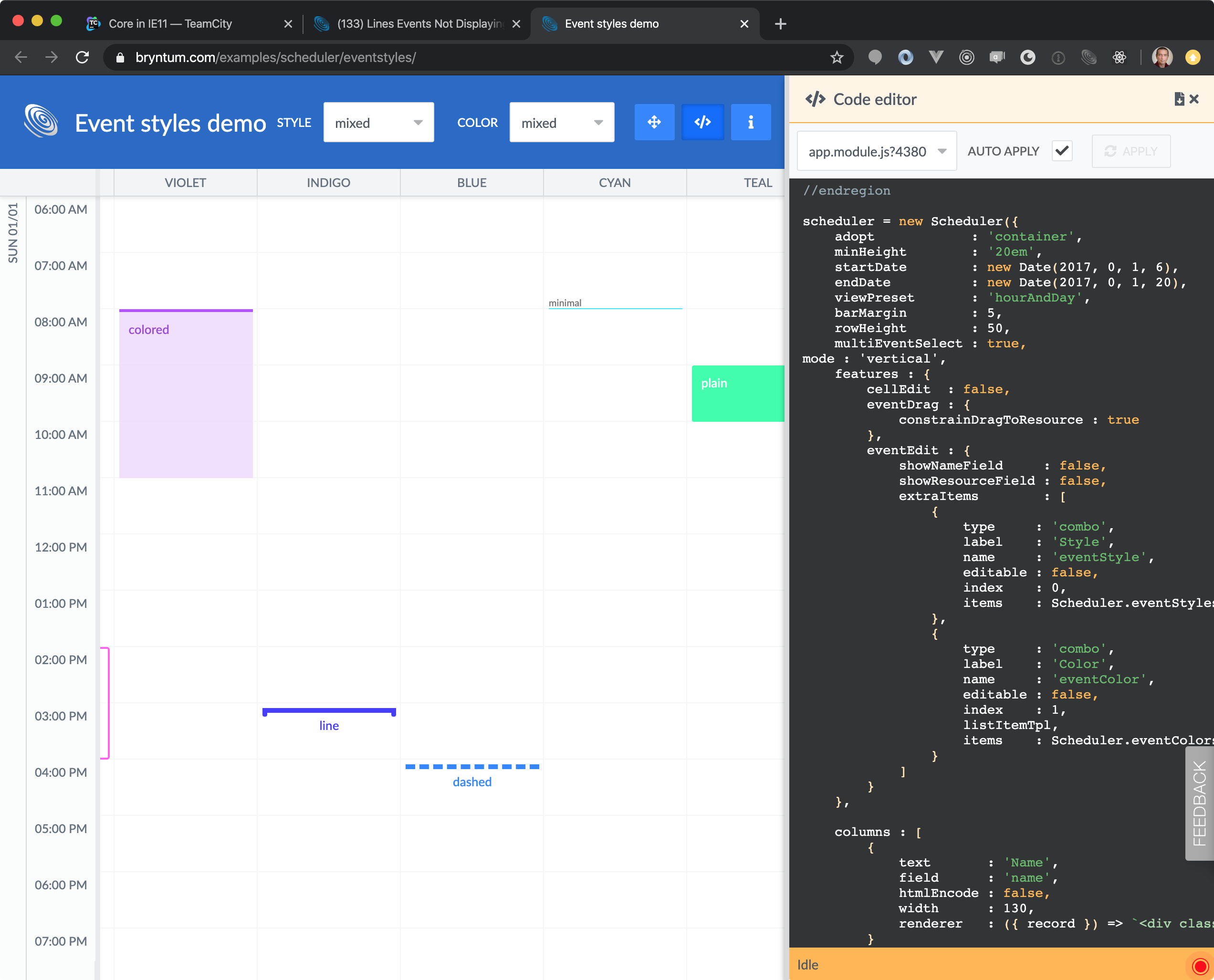
Task: Open the user profile avatar in the browser toolbar
Action: [x=1162, y=57]
